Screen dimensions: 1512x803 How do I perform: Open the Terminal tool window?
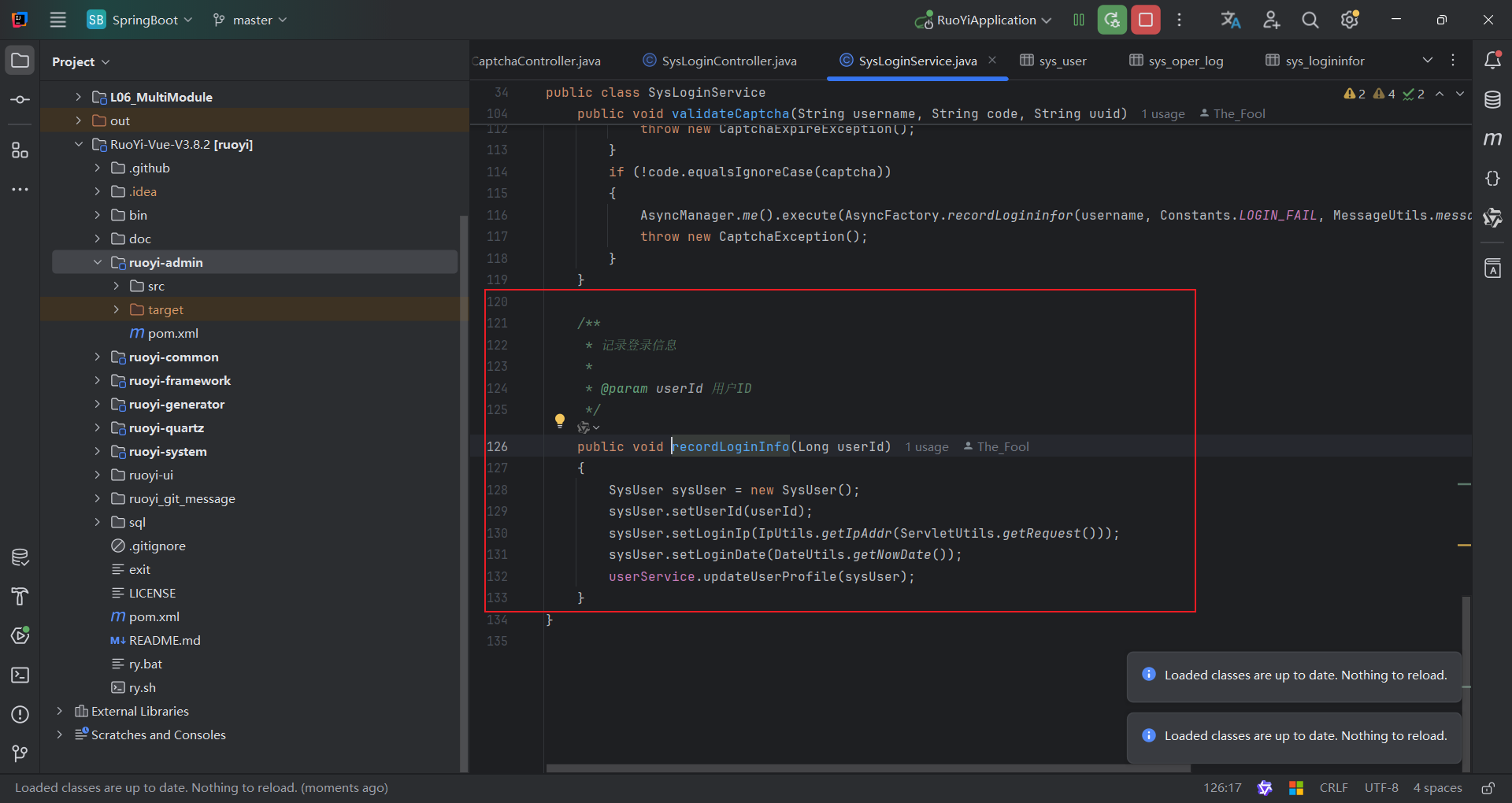(x=20, y=675)
